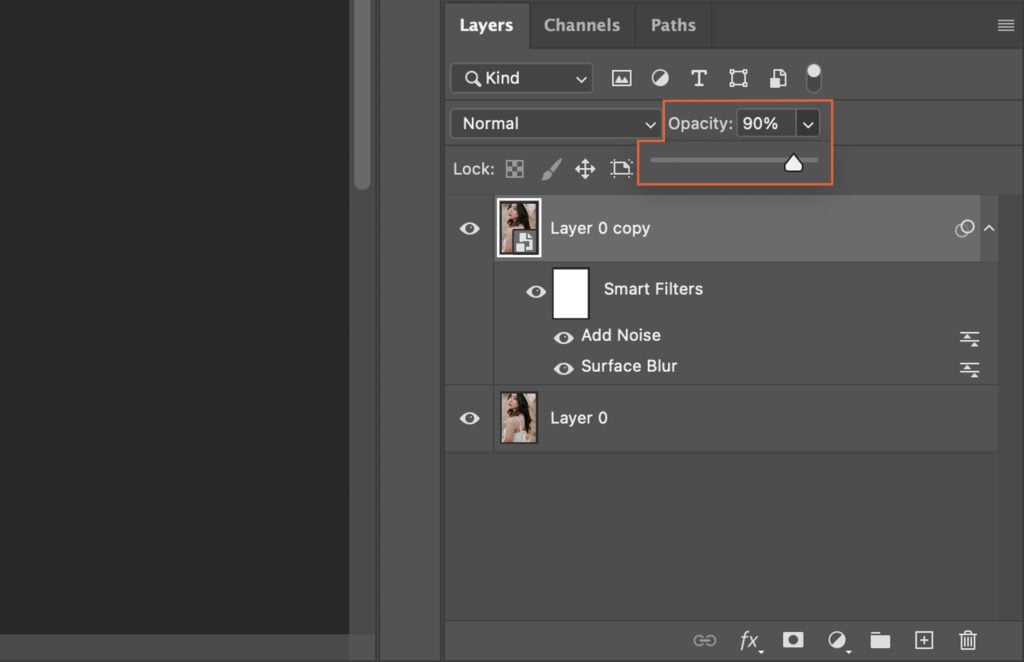Create a new group
This screenshot has height=662, width=1024.
point(880,640)
